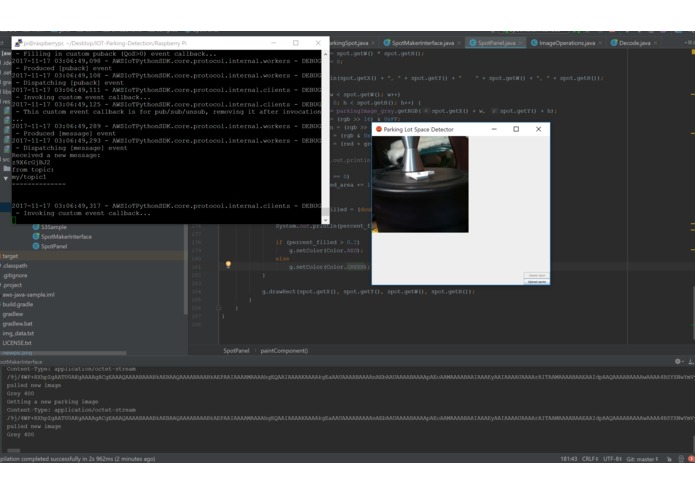Viewport: 695px width, 494px height.
Task: Select the target folder in project tree
Action: point(10,256)
